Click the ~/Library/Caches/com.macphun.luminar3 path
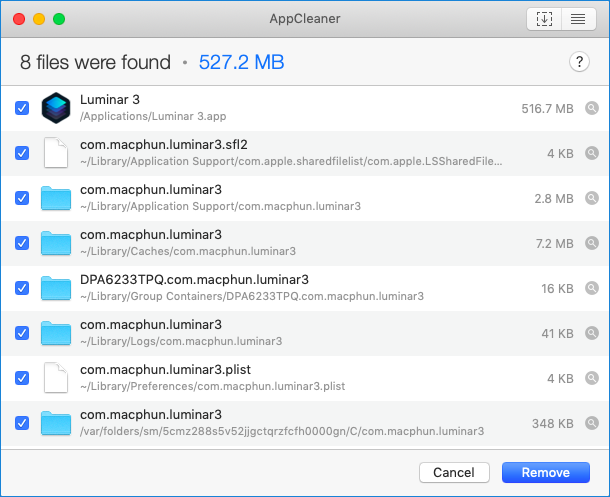 (188, 251)
